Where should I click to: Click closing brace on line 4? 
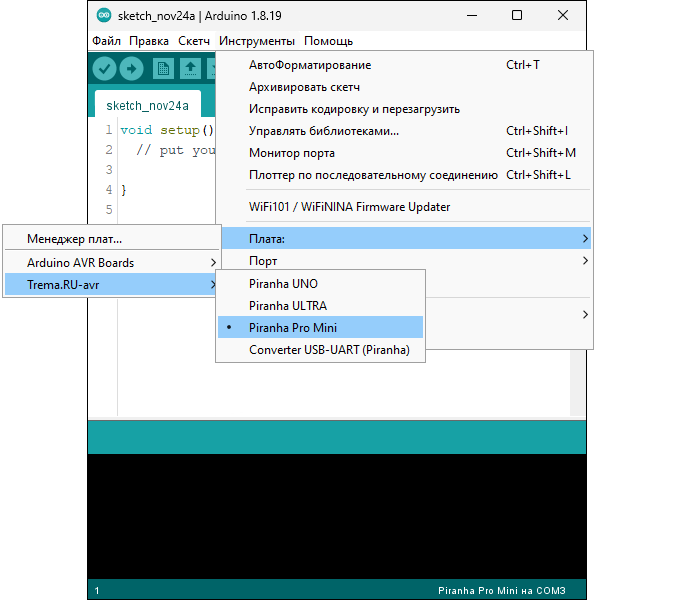(124, 190)
